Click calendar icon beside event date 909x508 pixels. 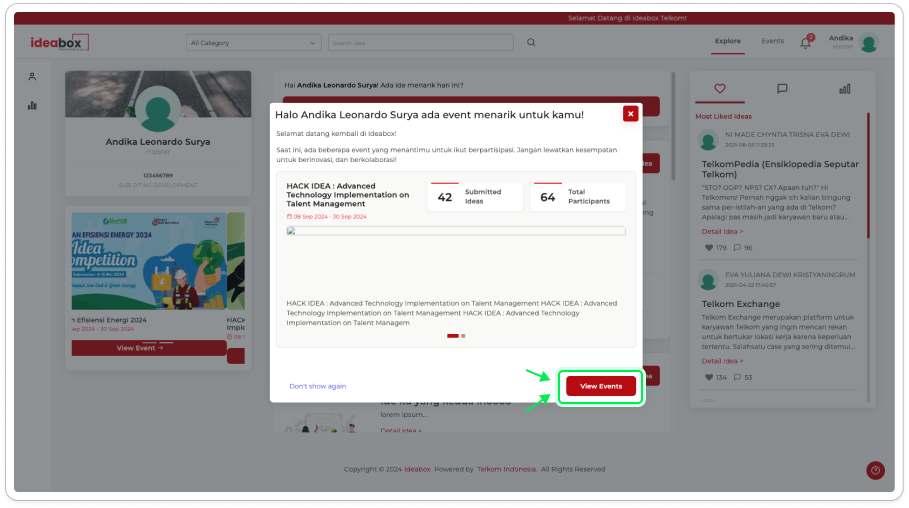click(x=289, y=216)
